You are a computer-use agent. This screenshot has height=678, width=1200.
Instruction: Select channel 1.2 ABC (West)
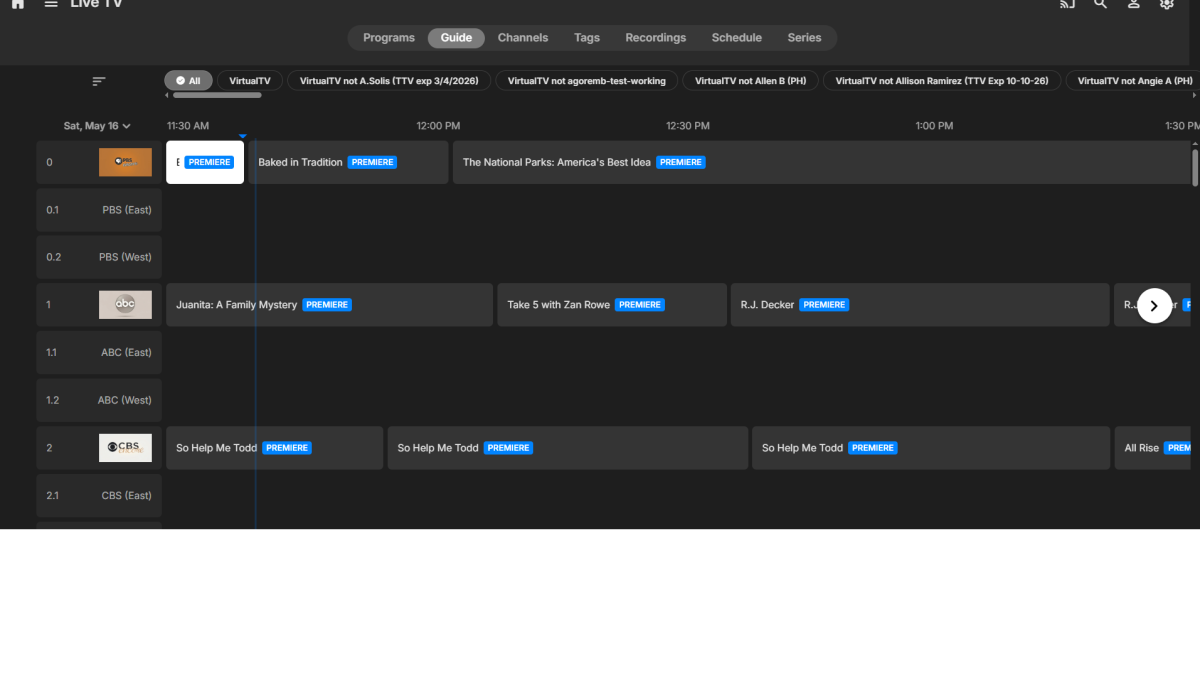[x=99, y=400]
